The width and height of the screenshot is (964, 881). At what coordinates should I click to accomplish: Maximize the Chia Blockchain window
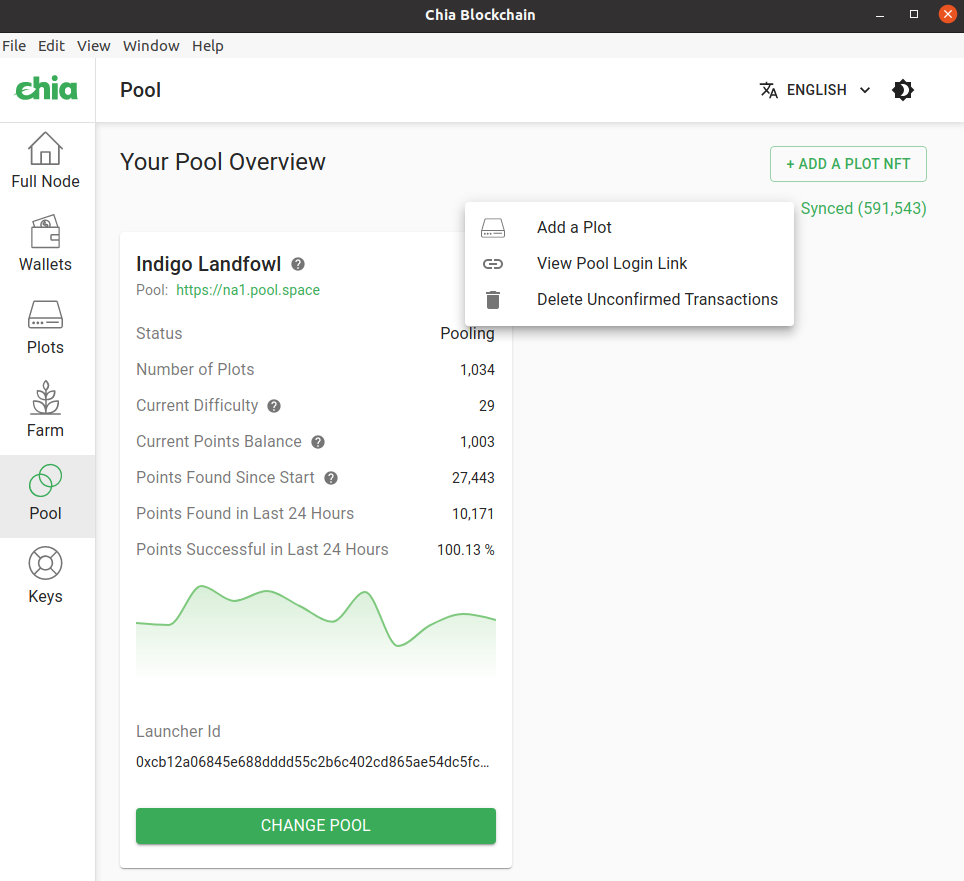(914, 15)
